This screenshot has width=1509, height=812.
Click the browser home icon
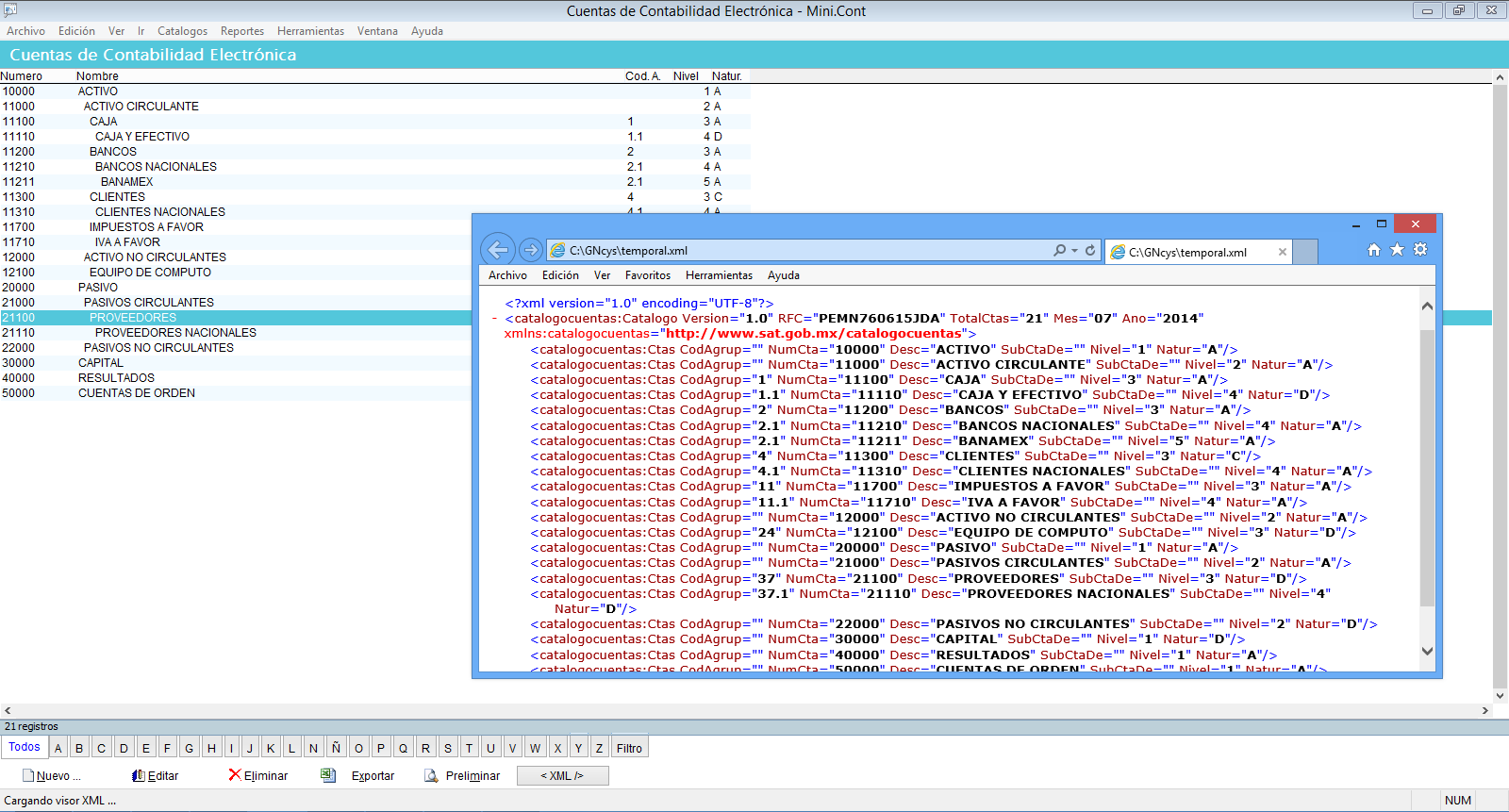pos(1374,250)
